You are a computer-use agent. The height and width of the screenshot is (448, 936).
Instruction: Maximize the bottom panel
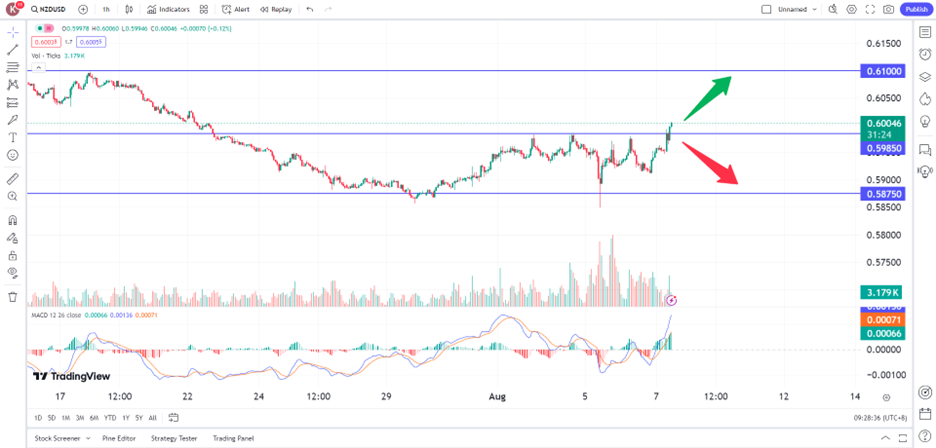[x=903, y=438]
